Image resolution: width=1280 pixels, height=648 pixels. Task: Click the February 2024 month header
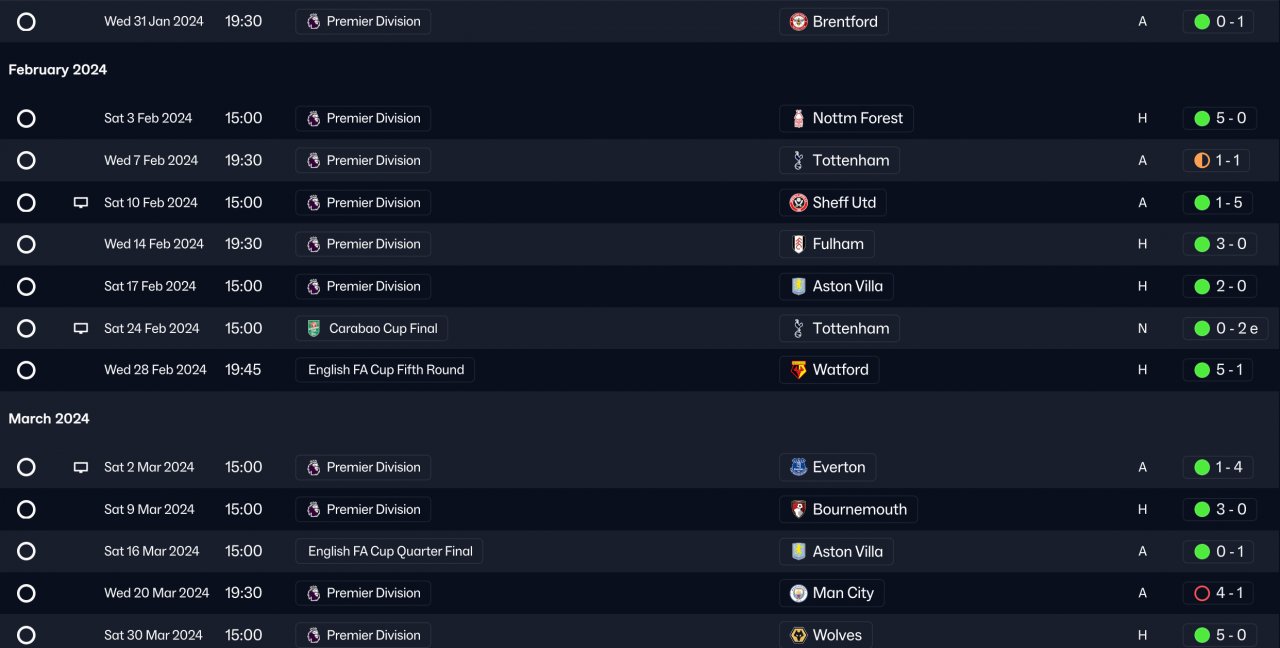pyautogui.click(x=58, y=70)
